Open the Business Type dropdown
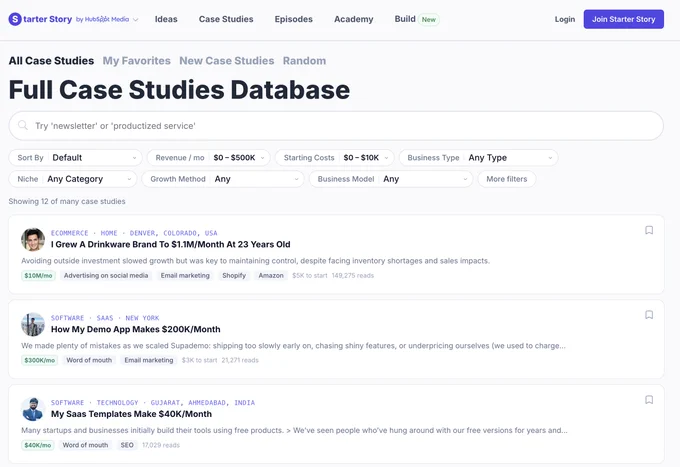The image size is (680, 467). 478,158
